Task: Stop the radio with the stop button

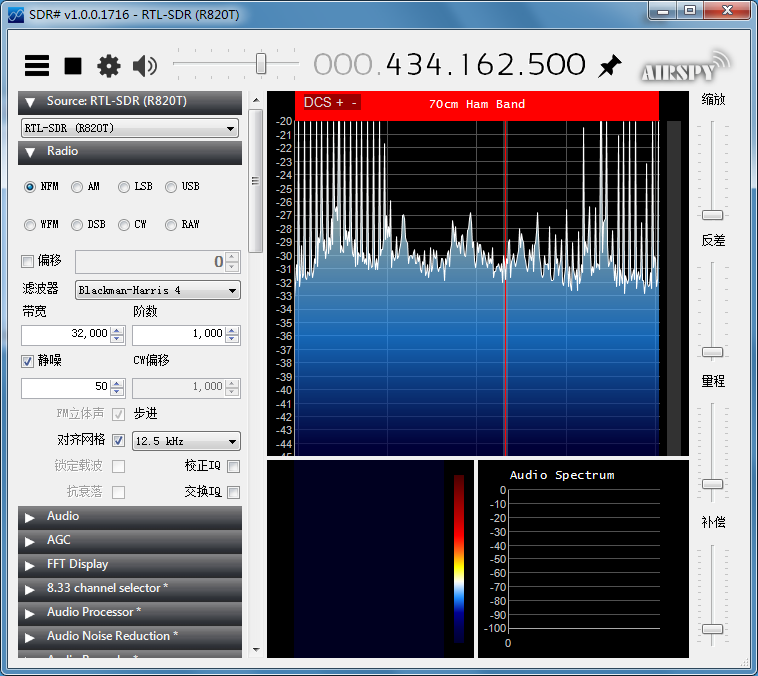Action: 73,66
